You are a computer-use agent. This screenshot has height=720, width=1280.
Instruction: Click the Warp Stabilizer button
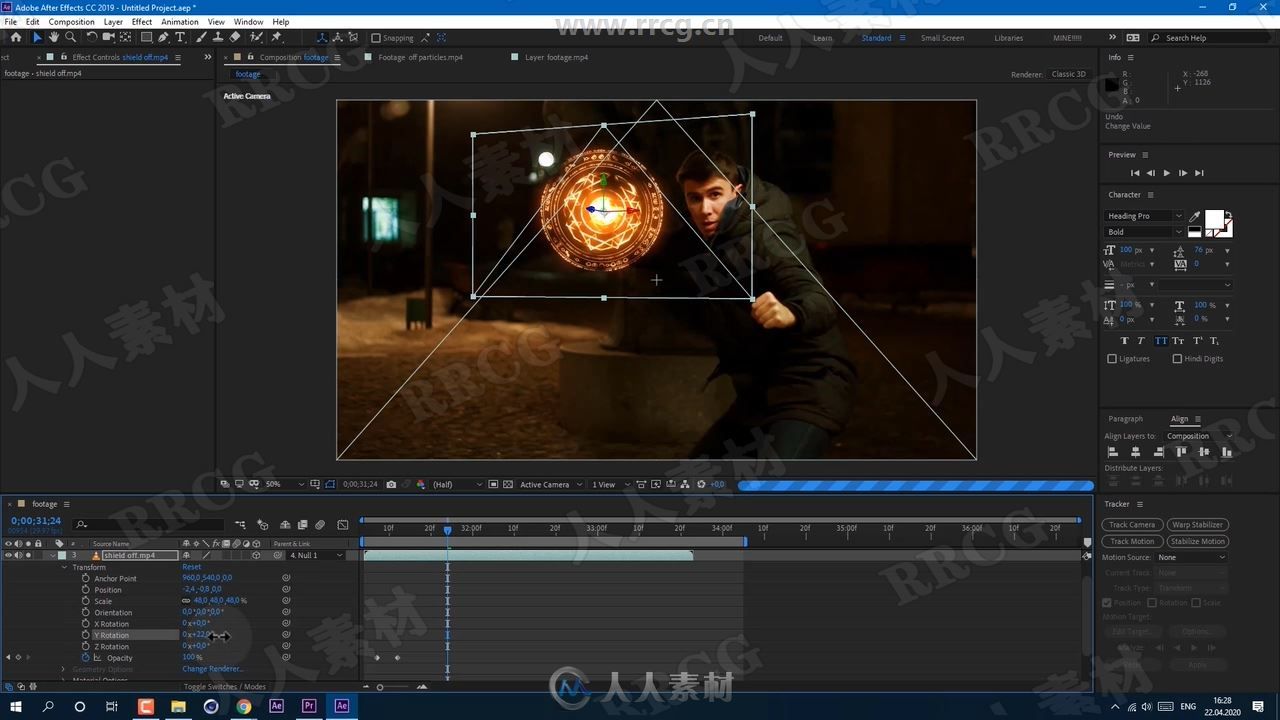(x=1197, y=525)
